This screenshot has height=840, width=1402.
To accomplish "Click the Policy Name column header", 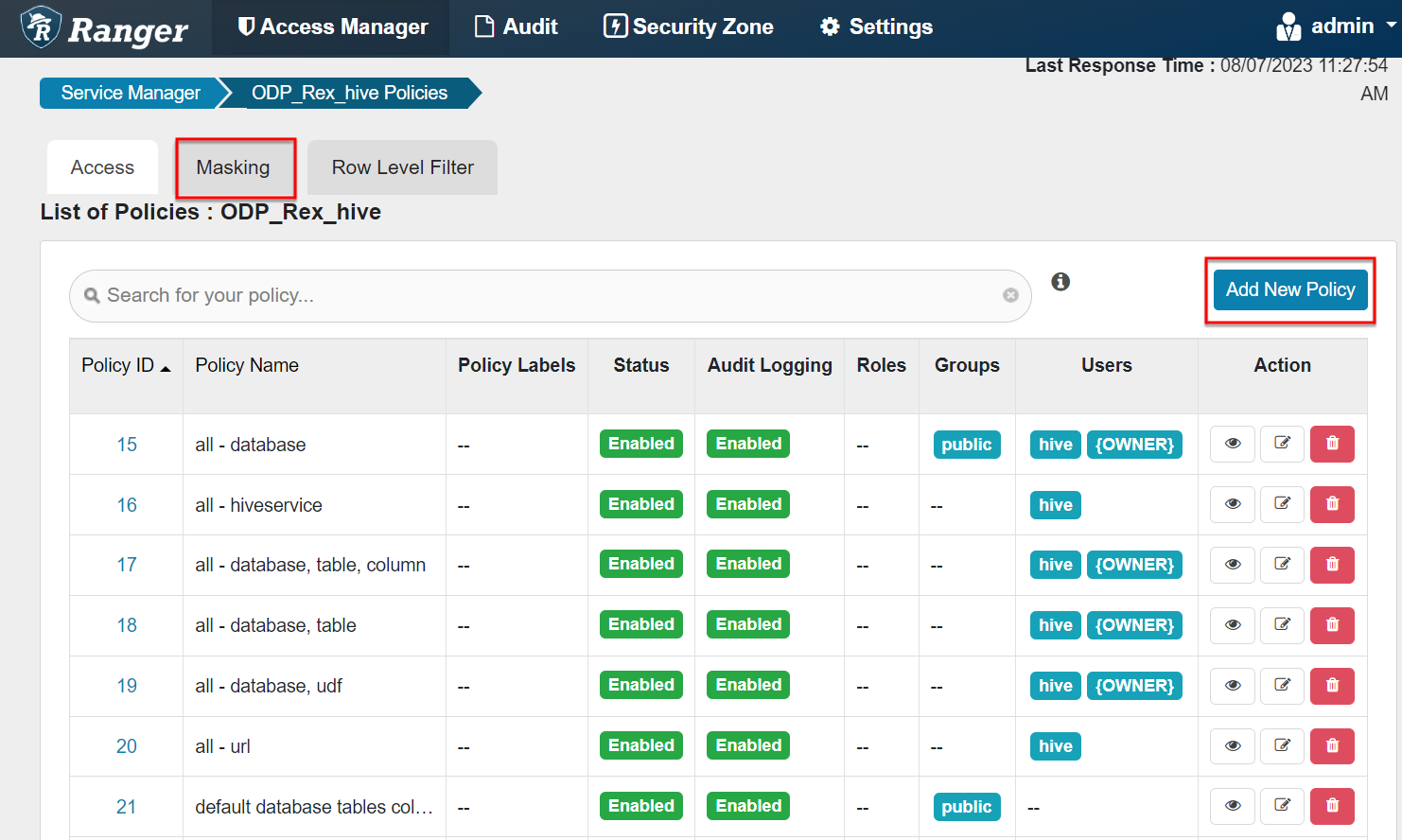I will pos(247,365).
